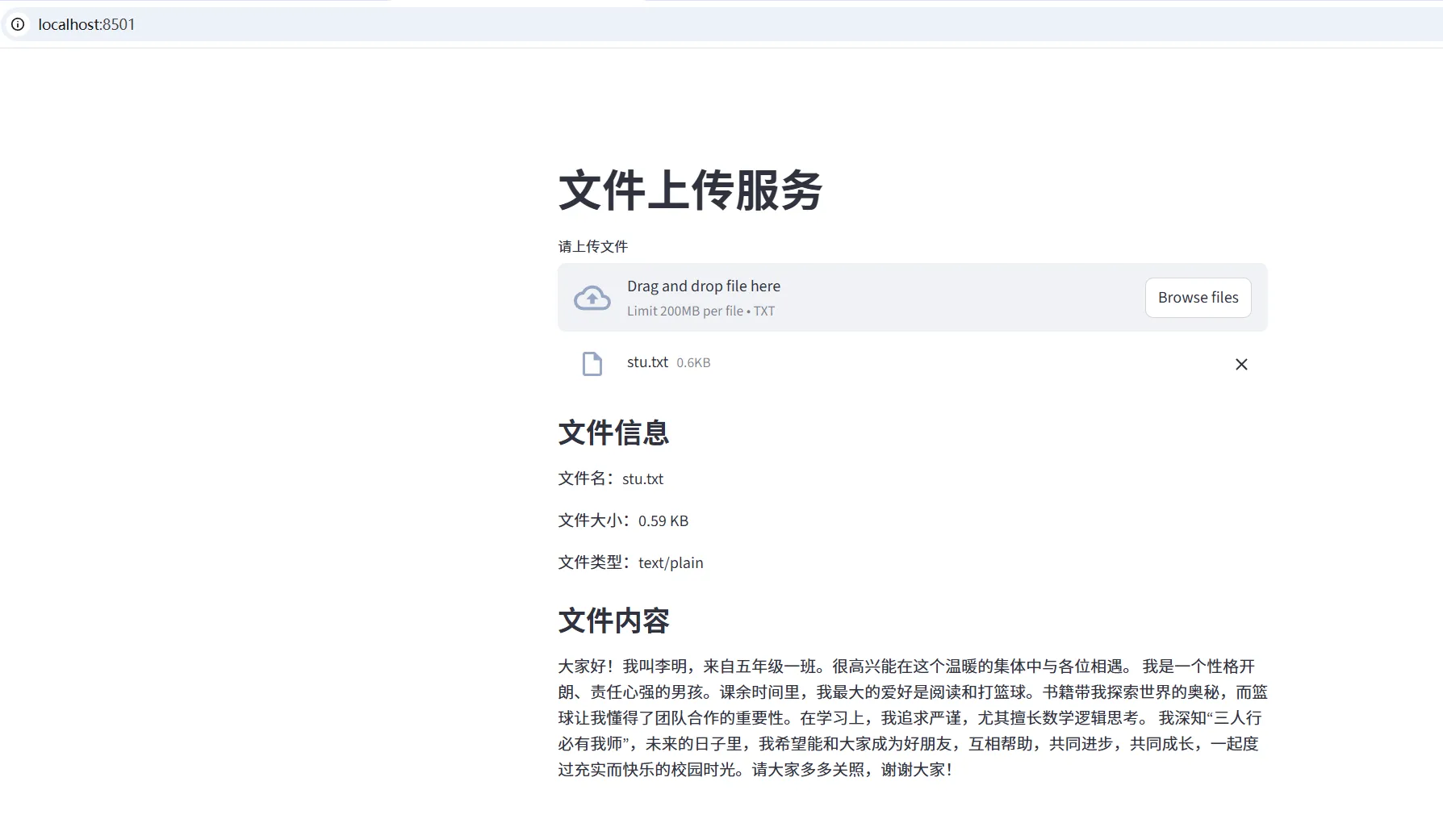Click the 文件名 stu.txt info line
1443x840 pixels.
(611, 479)
